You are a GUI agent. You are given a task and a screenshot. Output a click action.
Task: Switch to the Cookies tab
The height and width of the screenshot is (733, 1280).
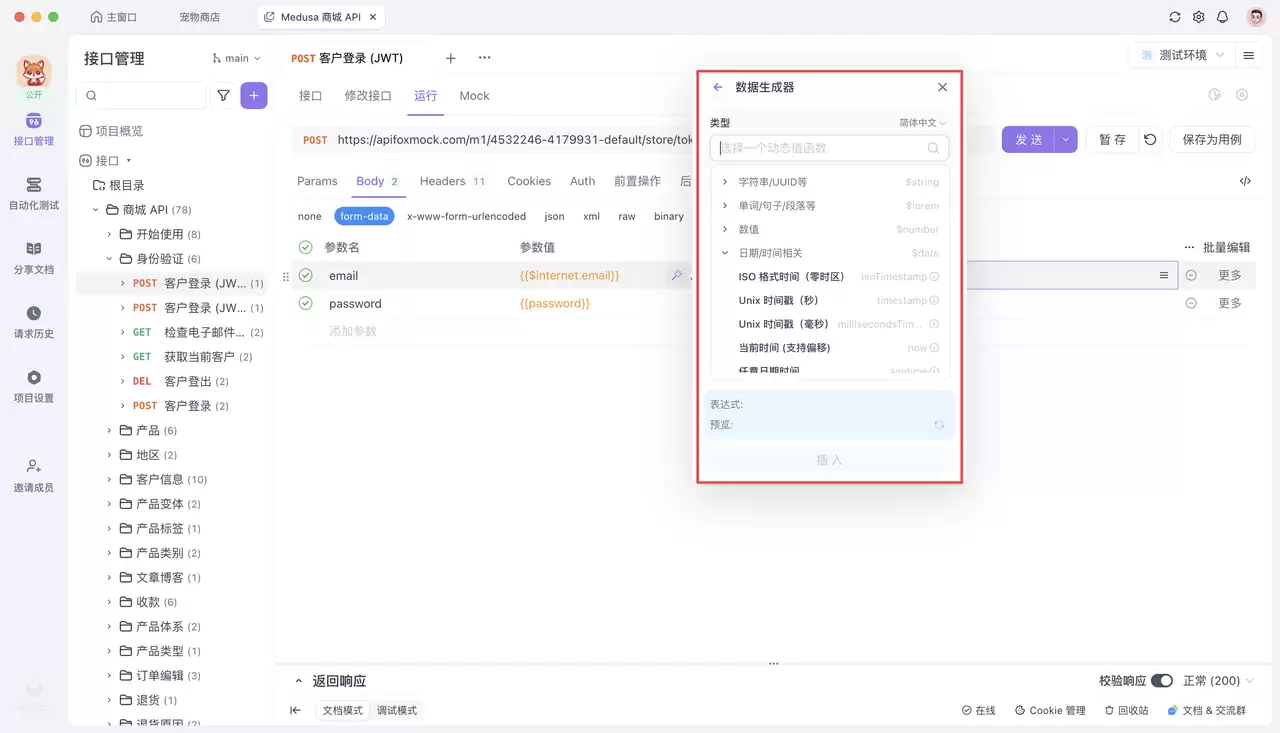[529, 181]
